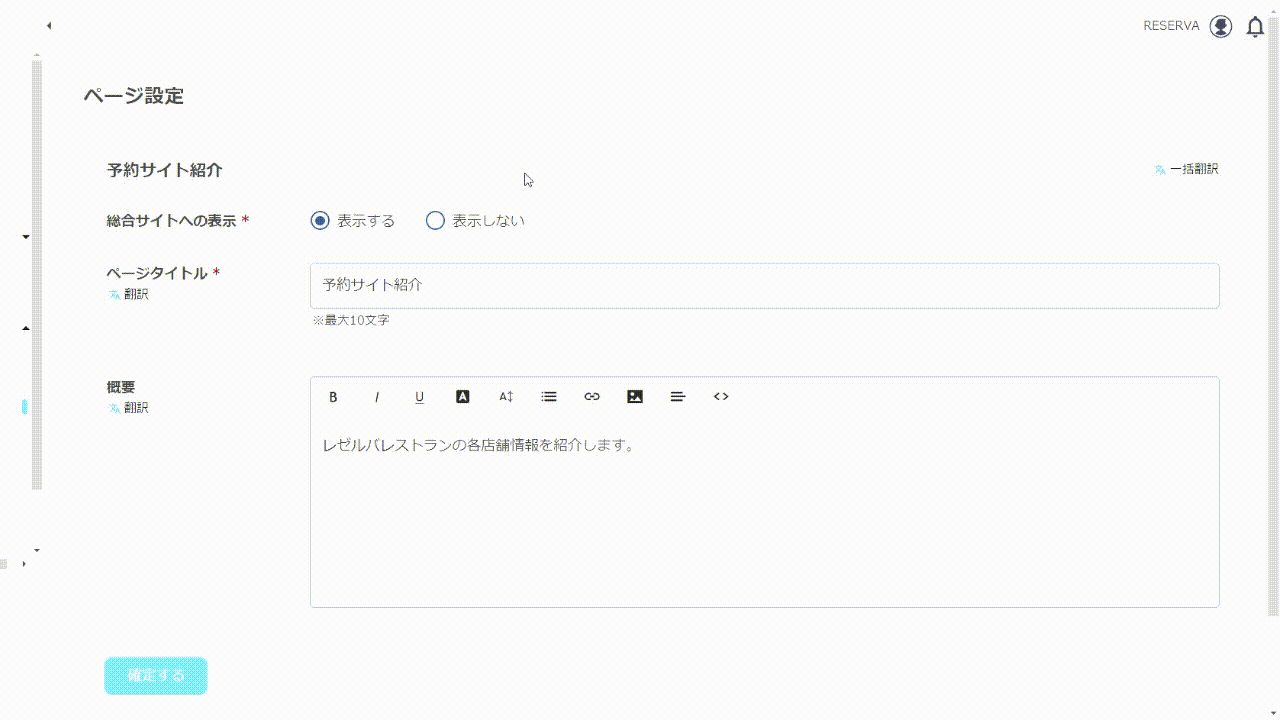Open text alignment options in the editor
The image size is (1280, 720).
678,397
